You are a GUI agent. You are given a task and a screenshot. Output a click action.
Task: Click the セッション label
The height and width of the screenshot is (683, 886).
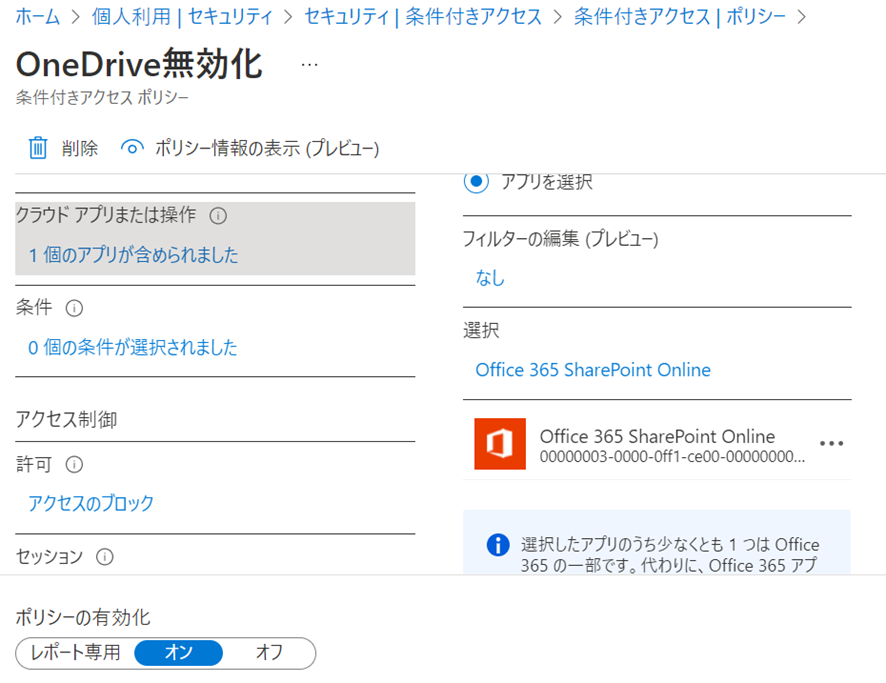[x=49, y=557]
